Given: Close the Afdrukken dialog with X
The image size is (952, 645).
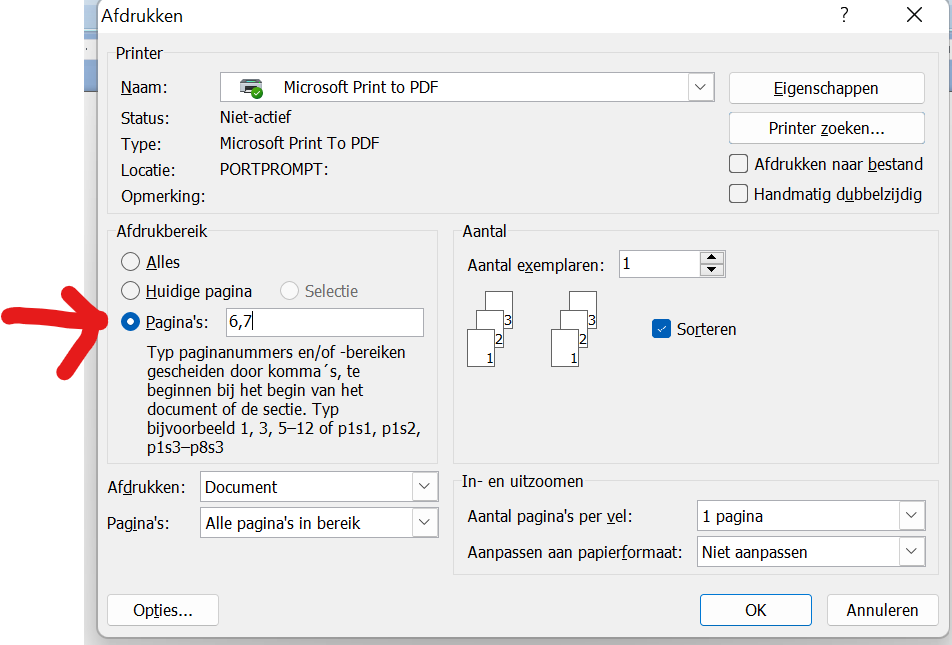Looking at the screenshot, I should tap(914, 15).
